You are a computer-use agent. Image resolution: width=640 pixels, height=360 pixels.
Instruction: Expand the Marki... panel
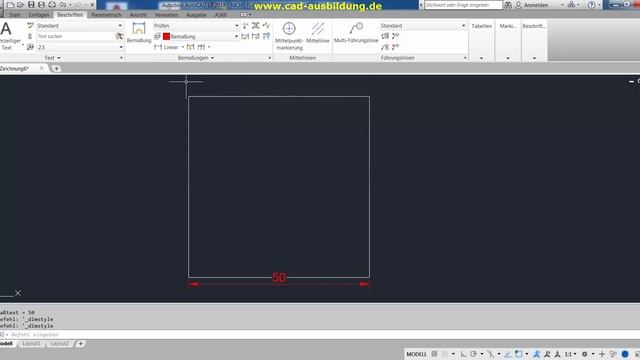(508, 58)
